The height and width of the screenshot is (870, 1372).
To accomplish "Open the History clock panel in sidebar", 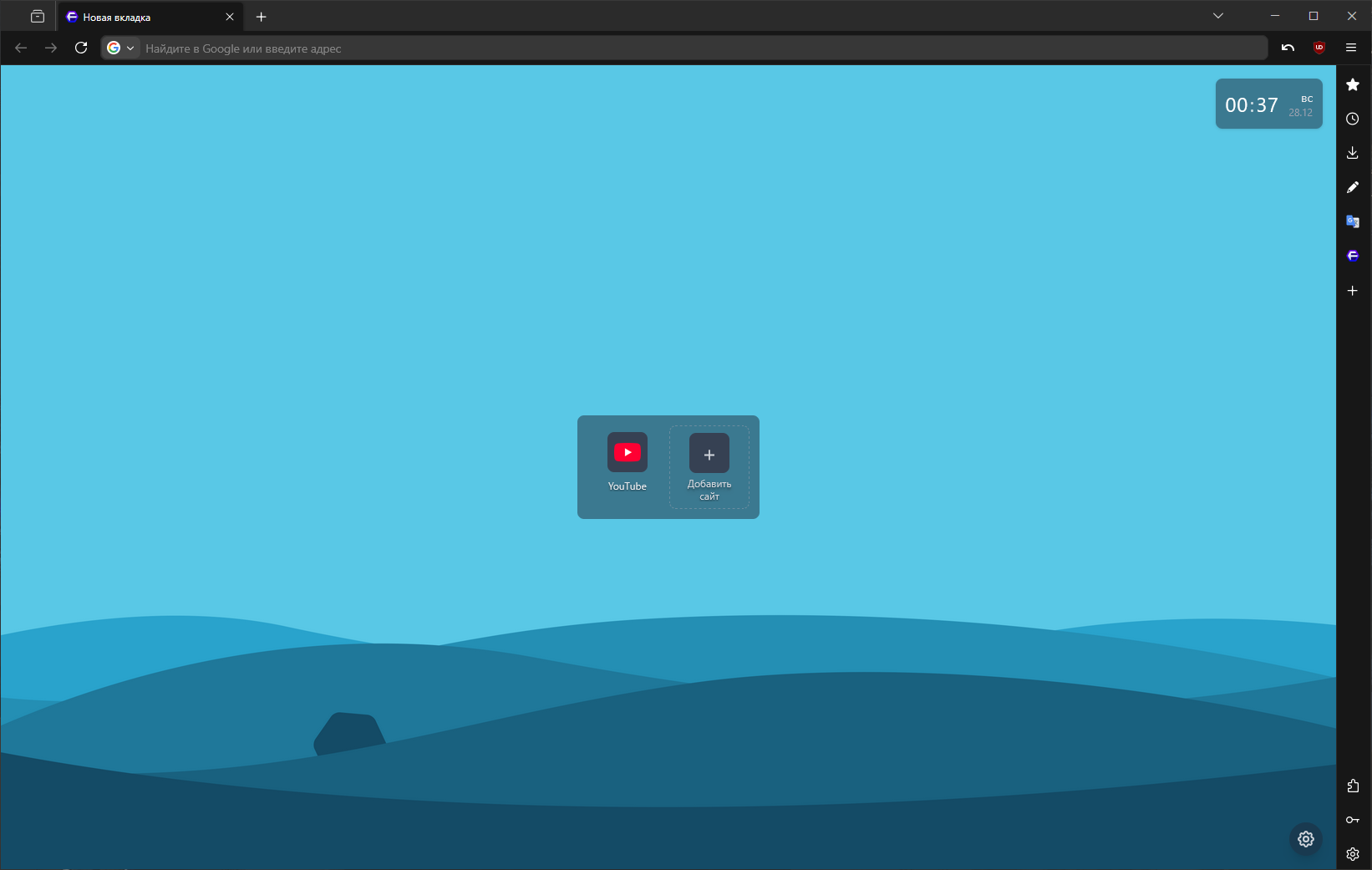I will (x=1353, y=119).
